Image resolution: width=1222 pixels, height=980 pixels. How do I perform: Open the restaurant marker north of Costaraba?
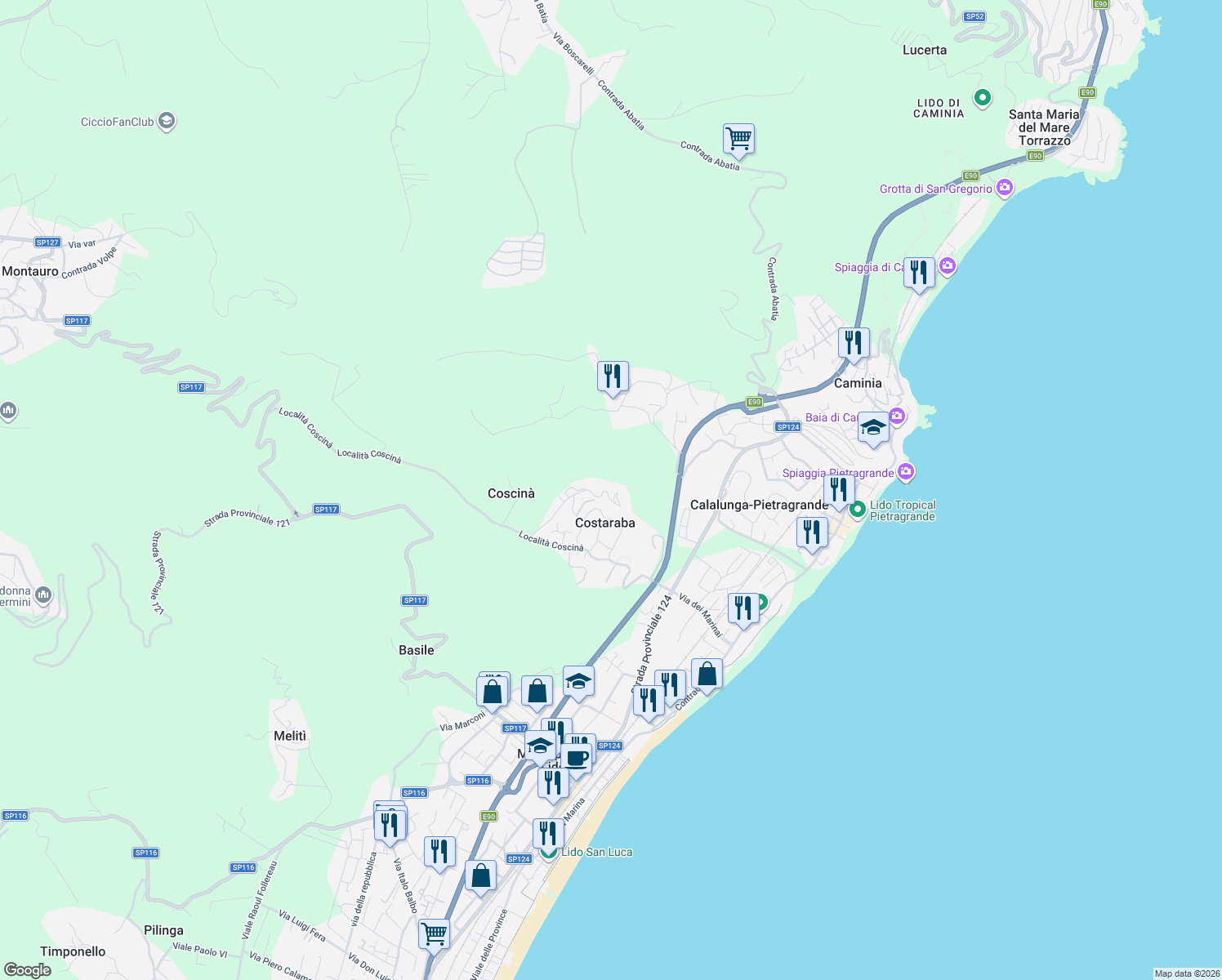coord(613,377)
